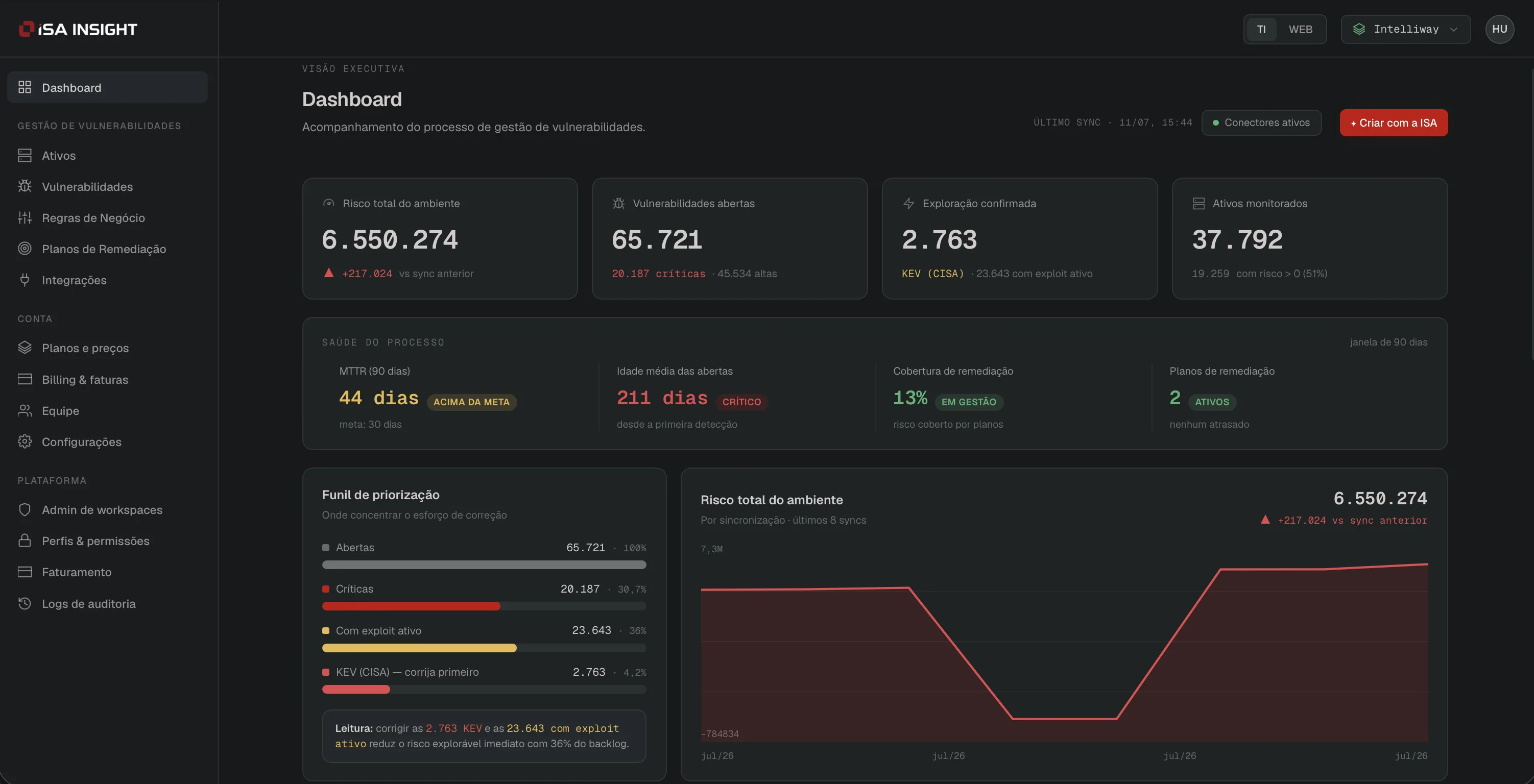Select Regras de Negócio in sidebar
1534x784 pixels.
tap(108, 218)
